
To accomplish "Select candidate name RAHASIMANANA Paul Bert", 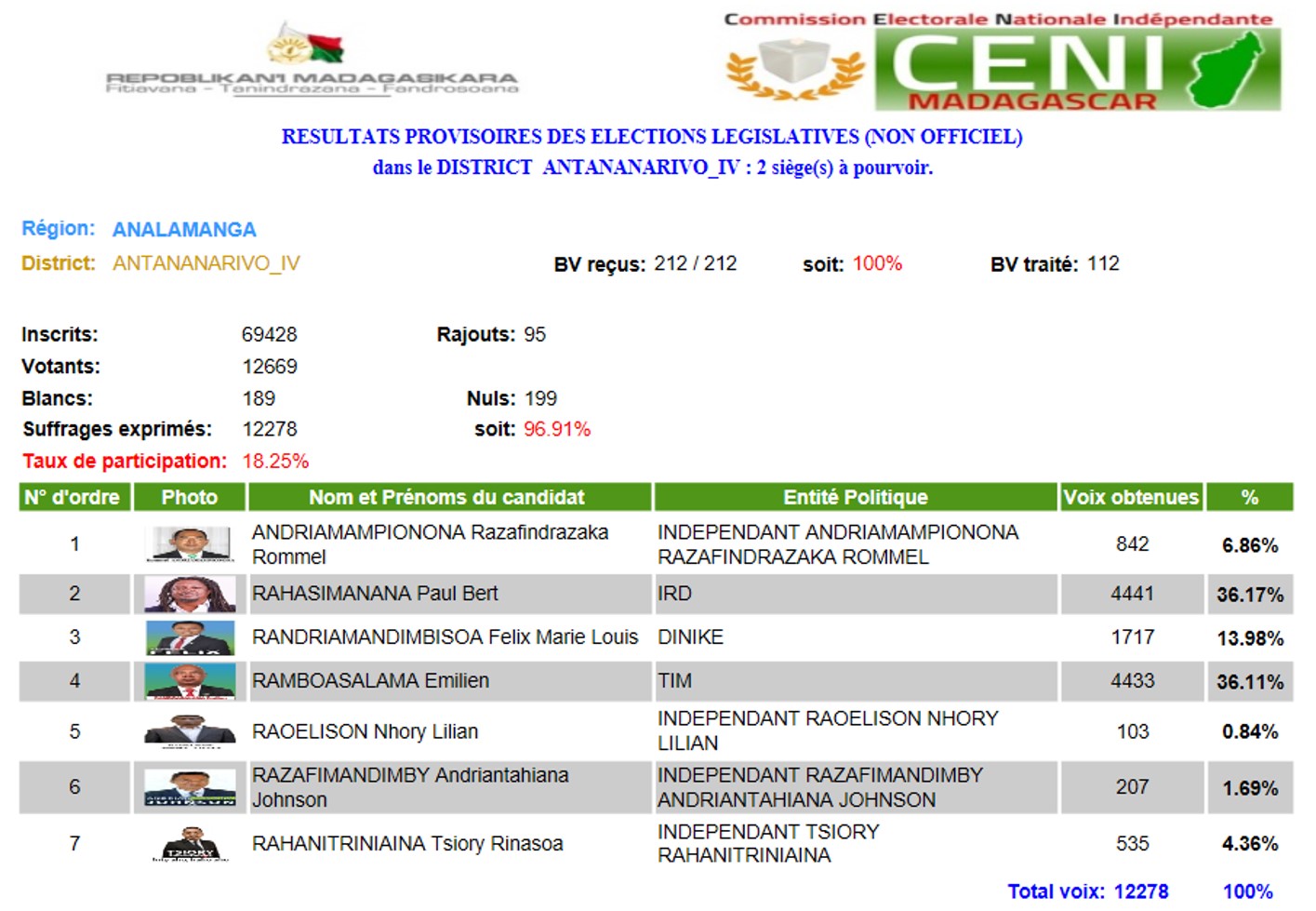I will (x=375, y=594).
